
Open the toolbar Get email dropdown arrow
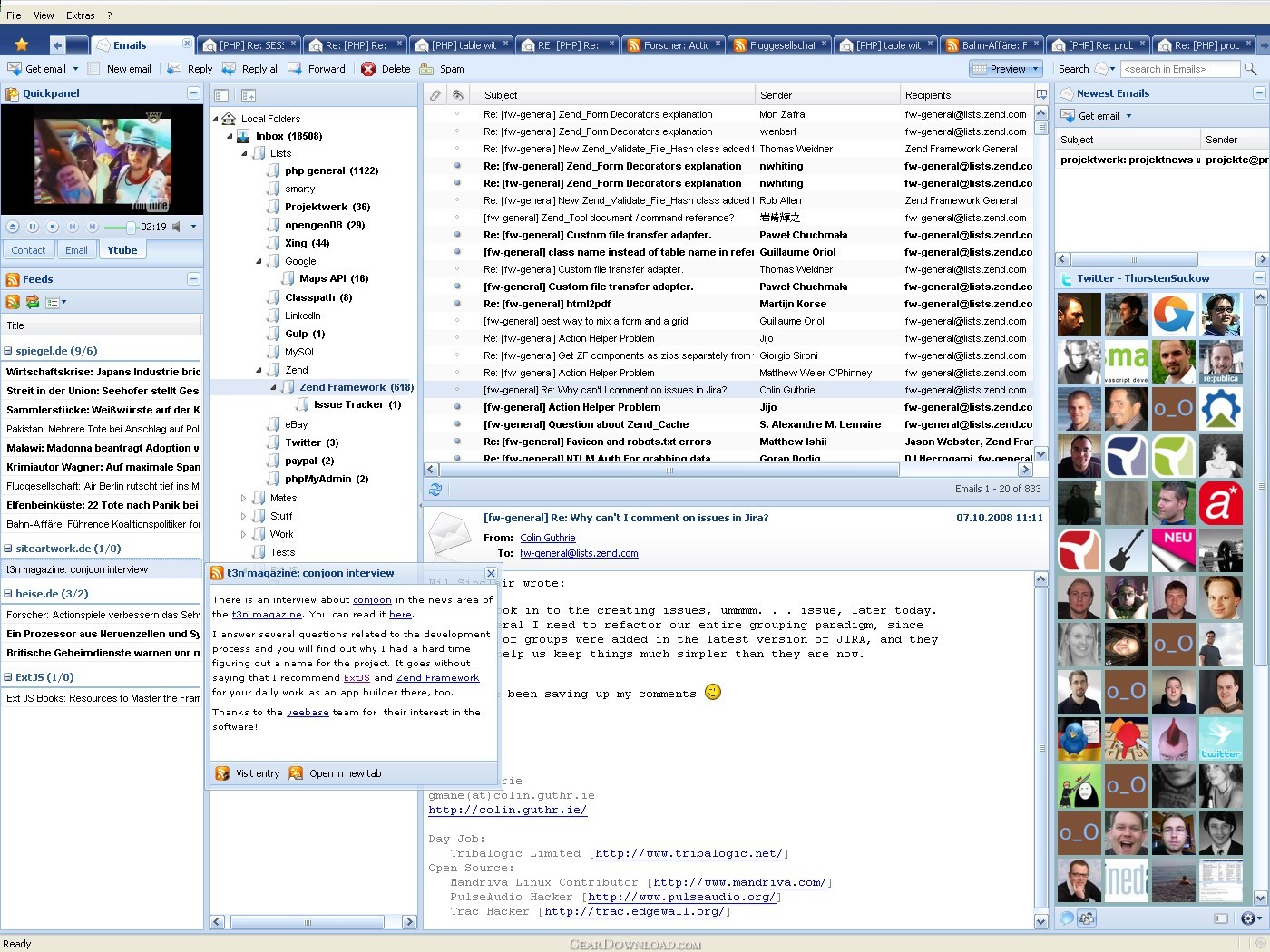point(75,69)
